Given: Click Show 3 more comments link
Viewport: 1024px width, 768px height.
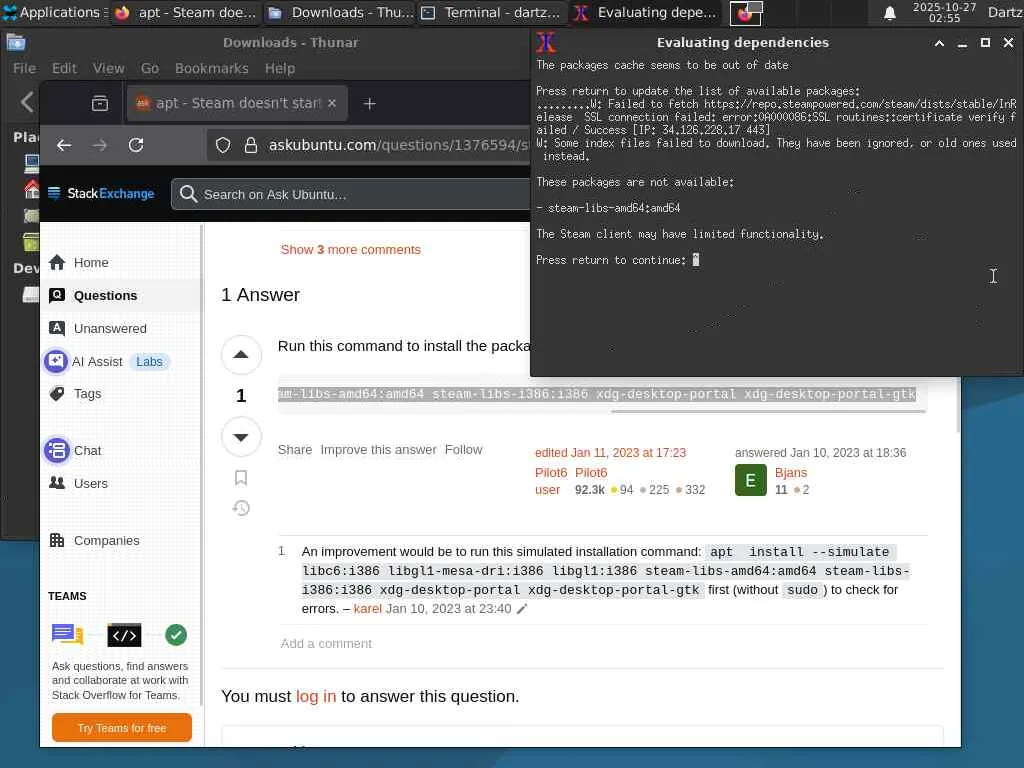Looking at the screenshot, I should 350,249.
